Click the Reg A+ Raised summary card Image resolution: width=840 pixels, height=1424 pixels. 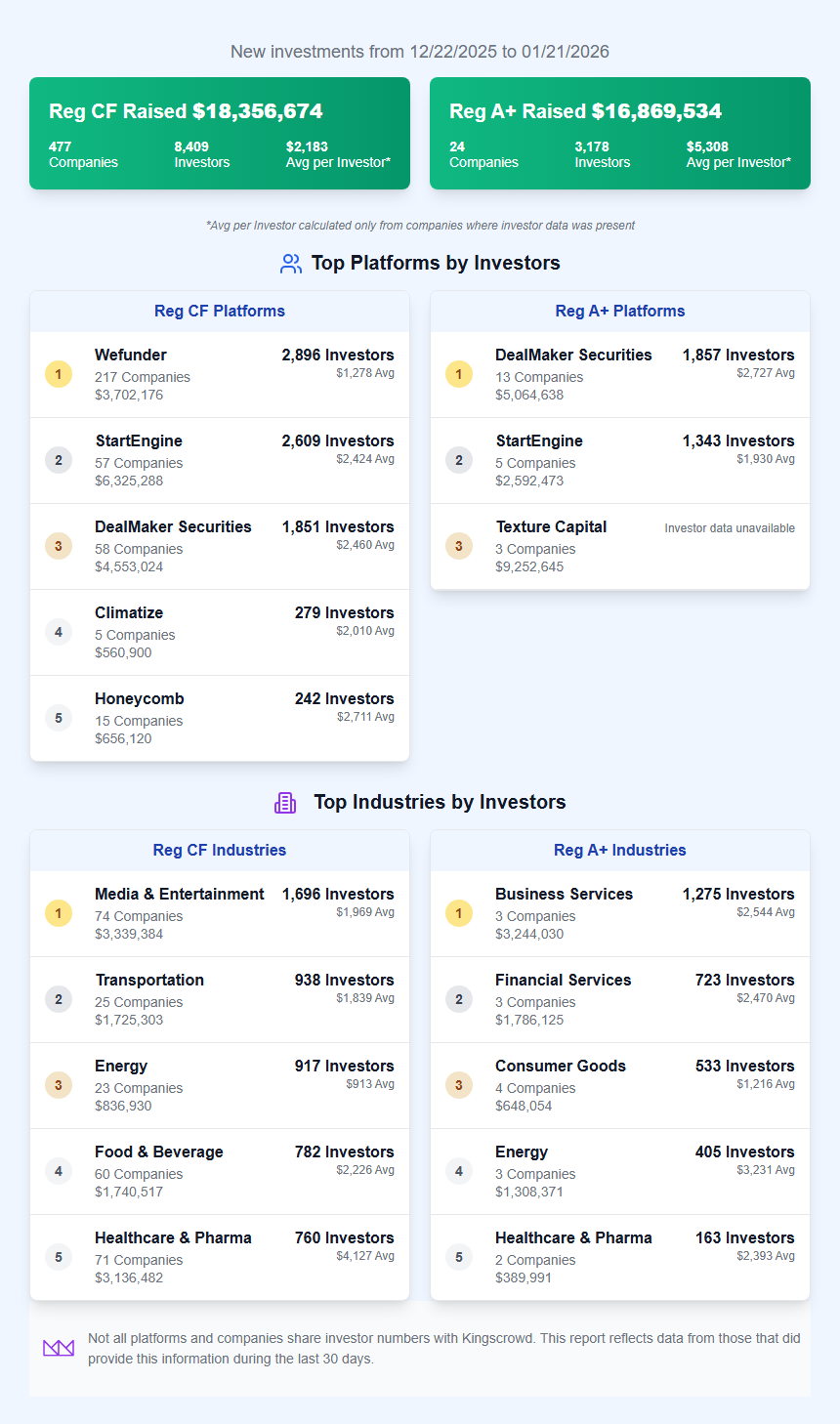[620, 133]
